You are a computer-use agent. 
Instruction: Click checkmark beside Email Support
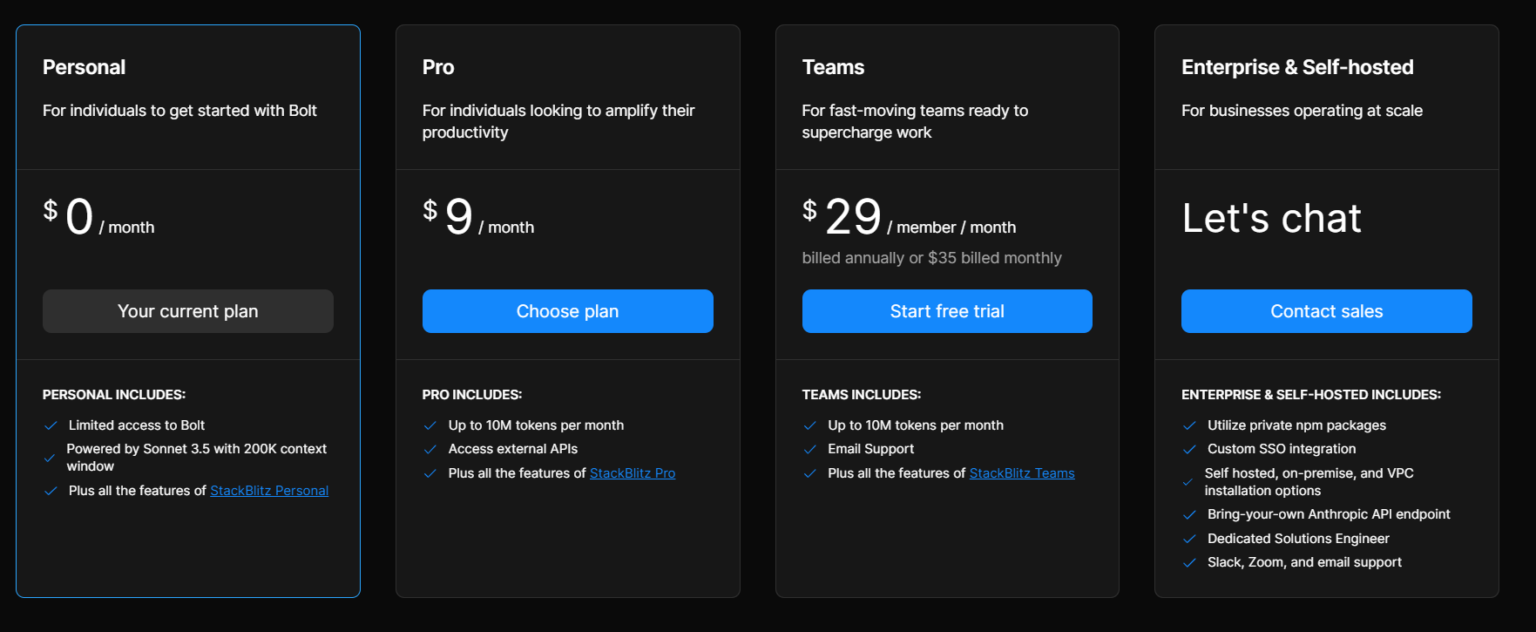(x=810, y=450)
